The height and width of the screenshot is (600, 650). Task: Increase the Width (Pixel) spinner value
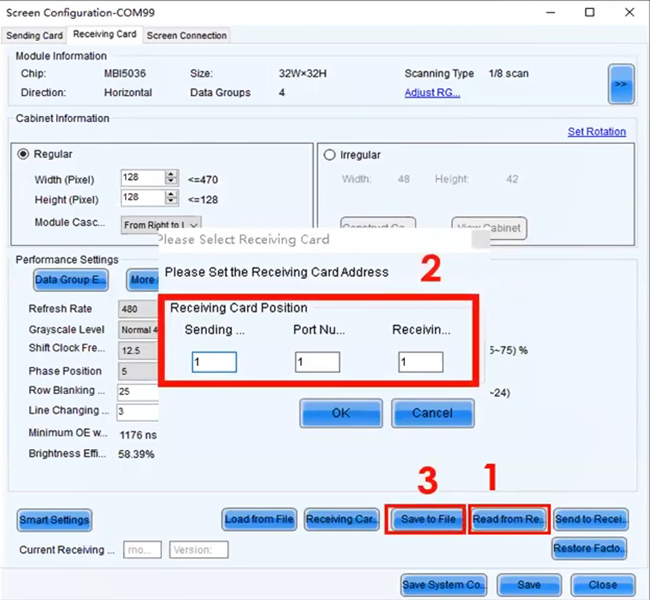(x=171, y=173)
